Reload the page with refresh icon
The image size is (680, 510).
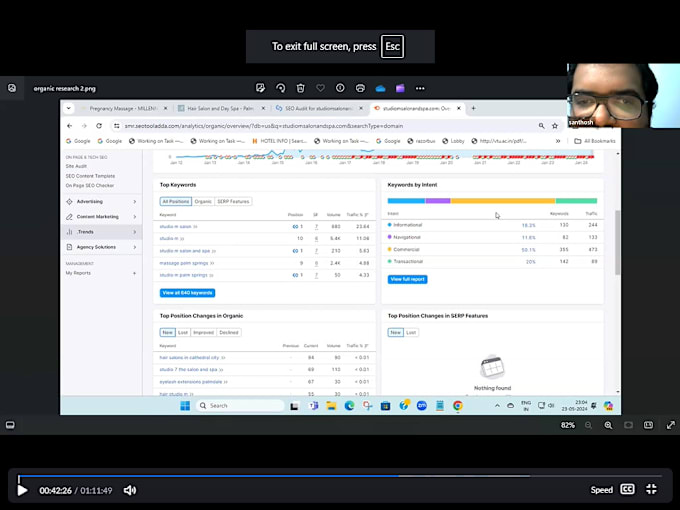point(99,126)
